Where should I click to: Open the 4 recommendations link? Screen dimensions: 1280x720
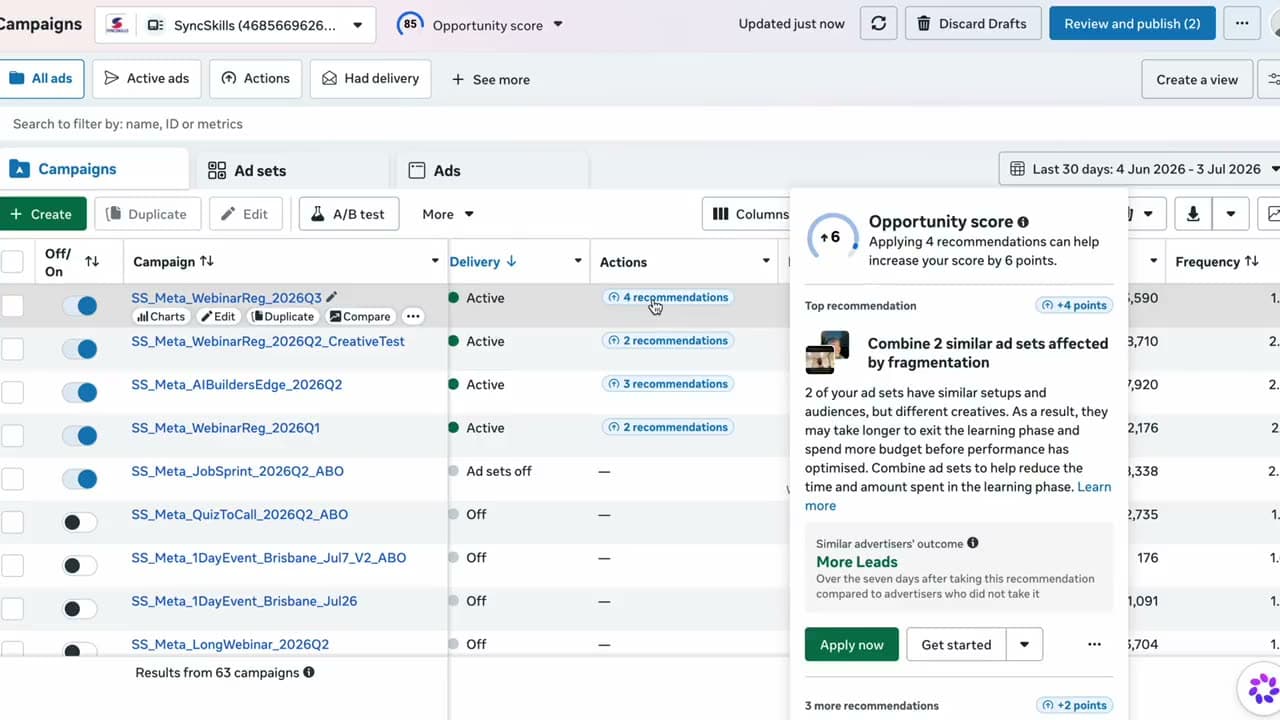[668, 297]
